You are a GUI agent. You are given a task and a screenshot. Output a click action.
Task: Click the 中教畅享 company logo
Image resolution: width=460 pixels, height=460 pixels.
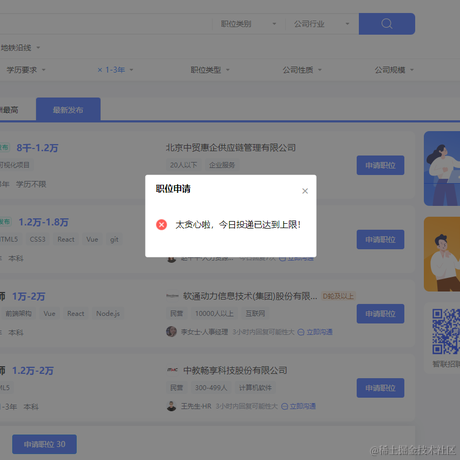(172, 370)
